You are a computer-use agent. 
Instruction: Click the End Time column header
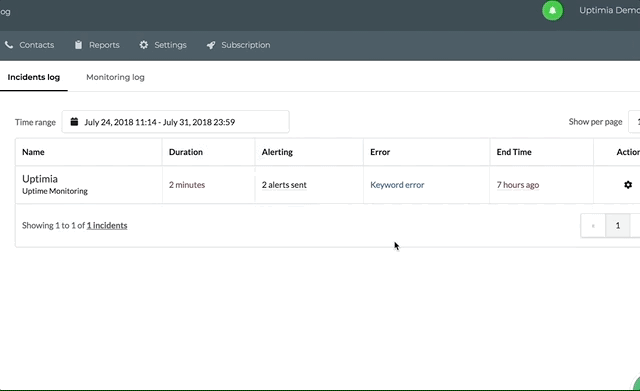coord(514,152)
